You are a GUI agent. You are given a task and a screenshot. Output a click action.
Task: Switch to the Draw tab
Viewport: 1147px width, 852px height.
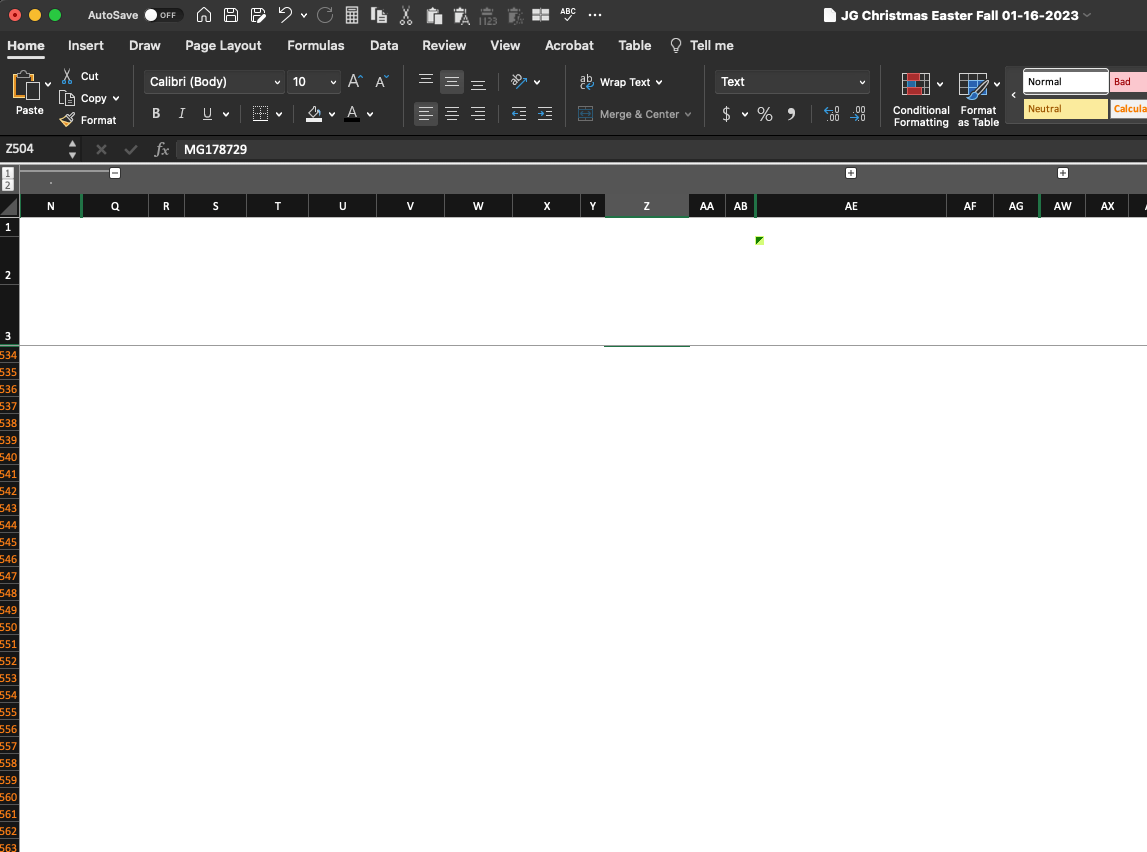[145, 45]
